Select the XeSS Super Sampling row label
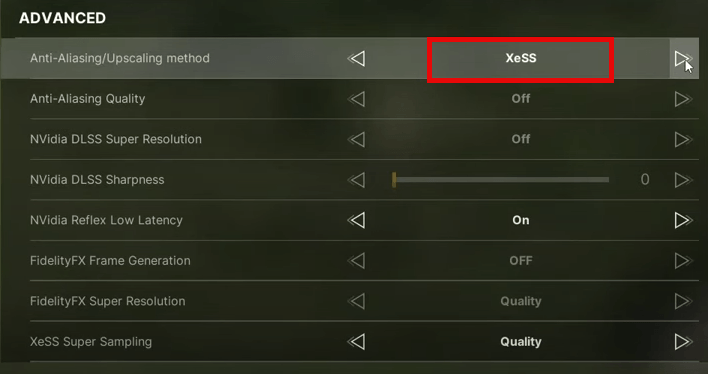The height and width of the screenshot is (374, 708). [x=91, y=342]
